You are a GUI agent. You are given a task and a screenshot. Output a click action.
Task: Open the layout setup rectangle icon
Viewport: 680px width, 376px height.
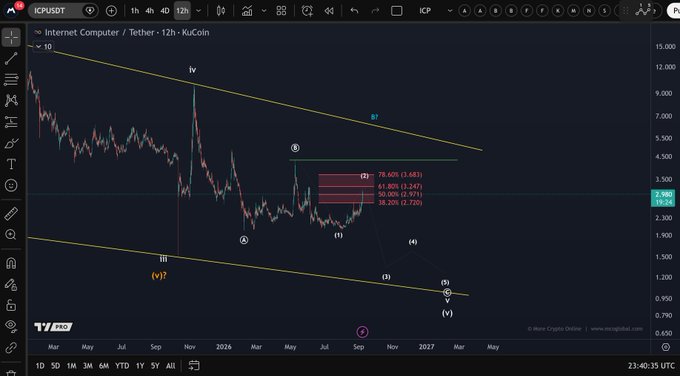click(396, 11)
